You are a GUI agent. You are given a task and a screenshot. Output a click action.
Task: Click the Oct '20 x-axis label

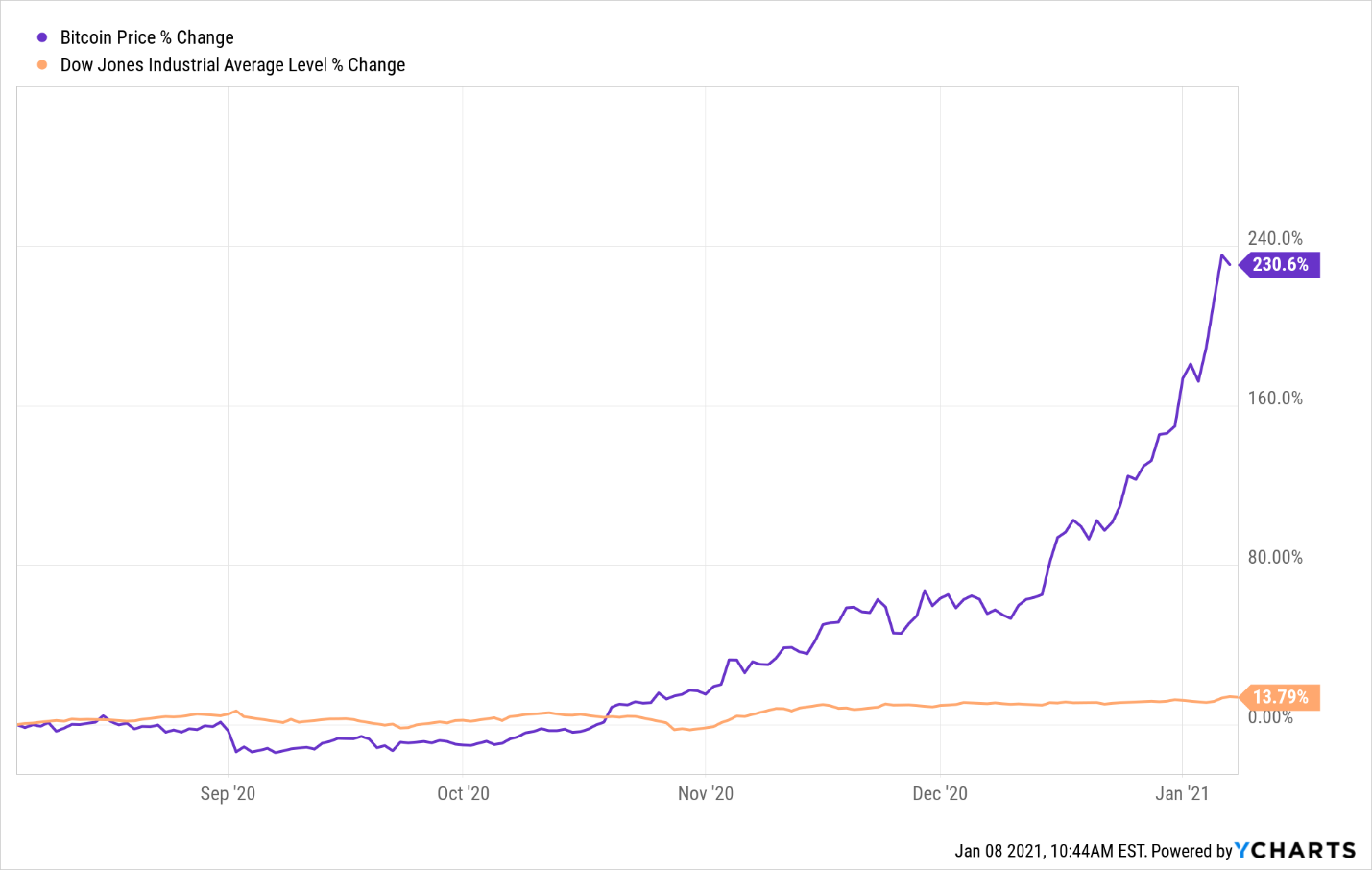pyautogui.click(x=463, y=793)
